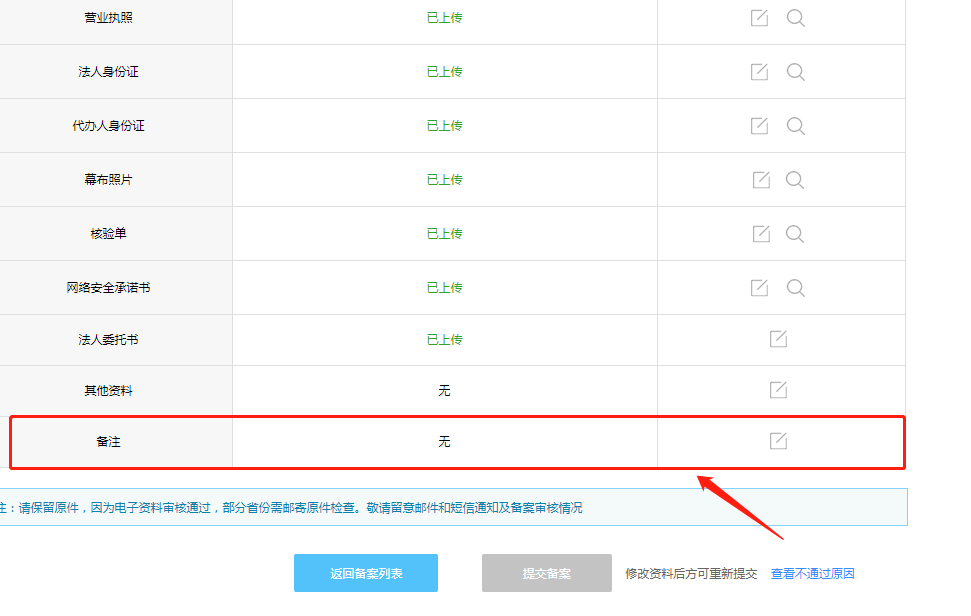Screen dimensions: 971x616
Task: Open edit icon for 幕布照片
Action: (761, 180)
